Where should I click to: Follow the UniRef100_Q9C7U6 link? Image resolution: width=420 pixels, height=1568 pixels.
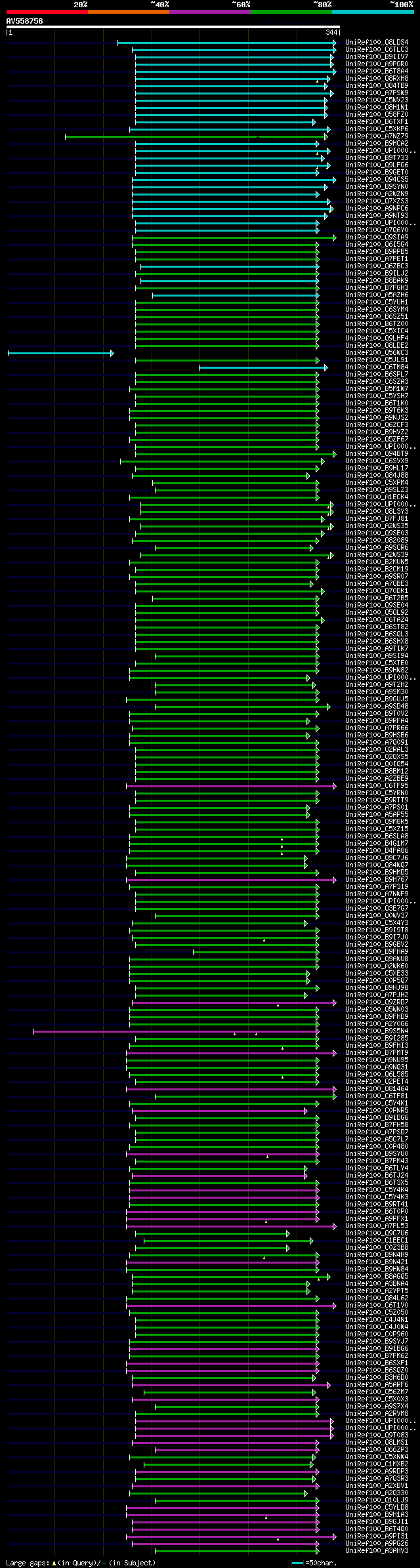[377, 1233]
